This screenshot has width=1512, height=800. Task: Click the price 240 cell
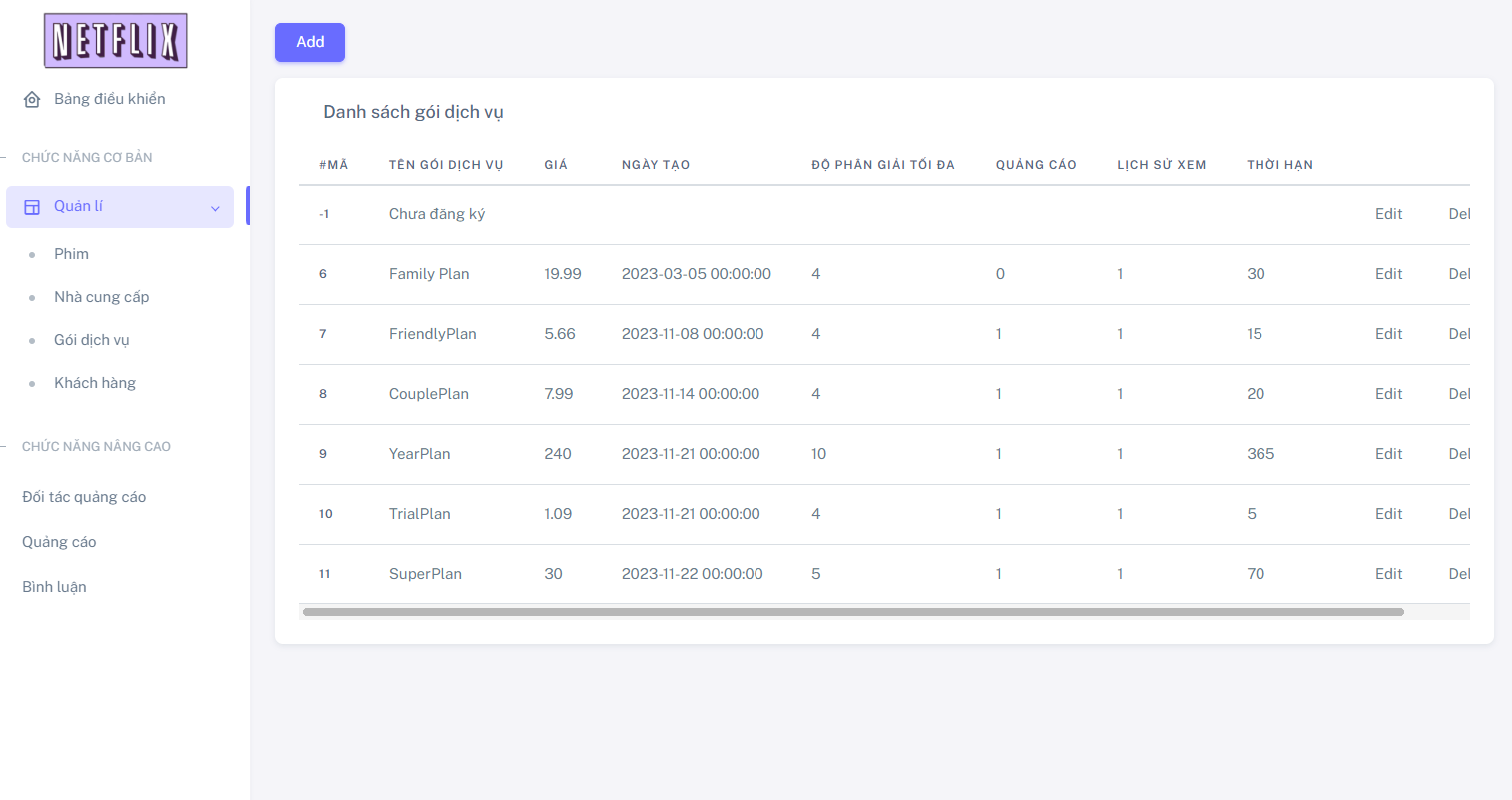click(558, 454)
